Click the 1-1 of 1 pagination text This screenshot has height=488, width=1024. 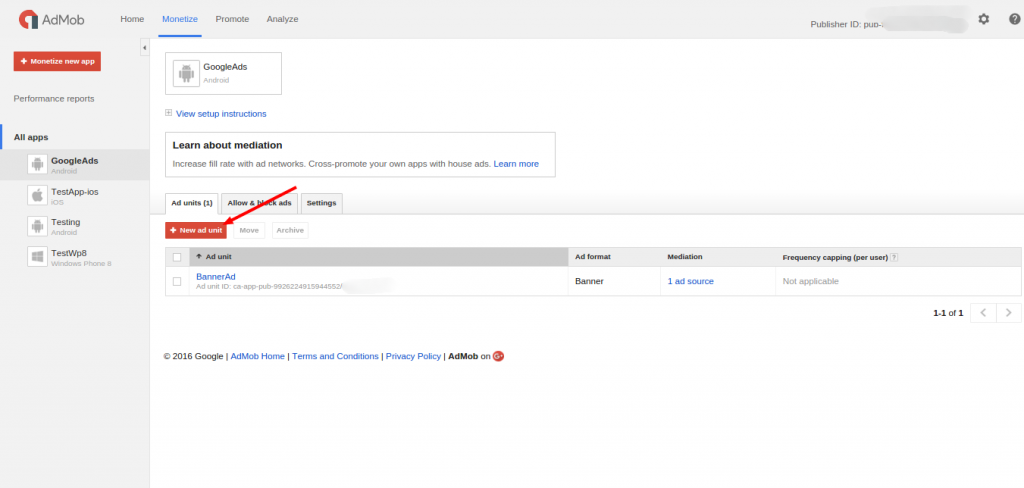948,313
